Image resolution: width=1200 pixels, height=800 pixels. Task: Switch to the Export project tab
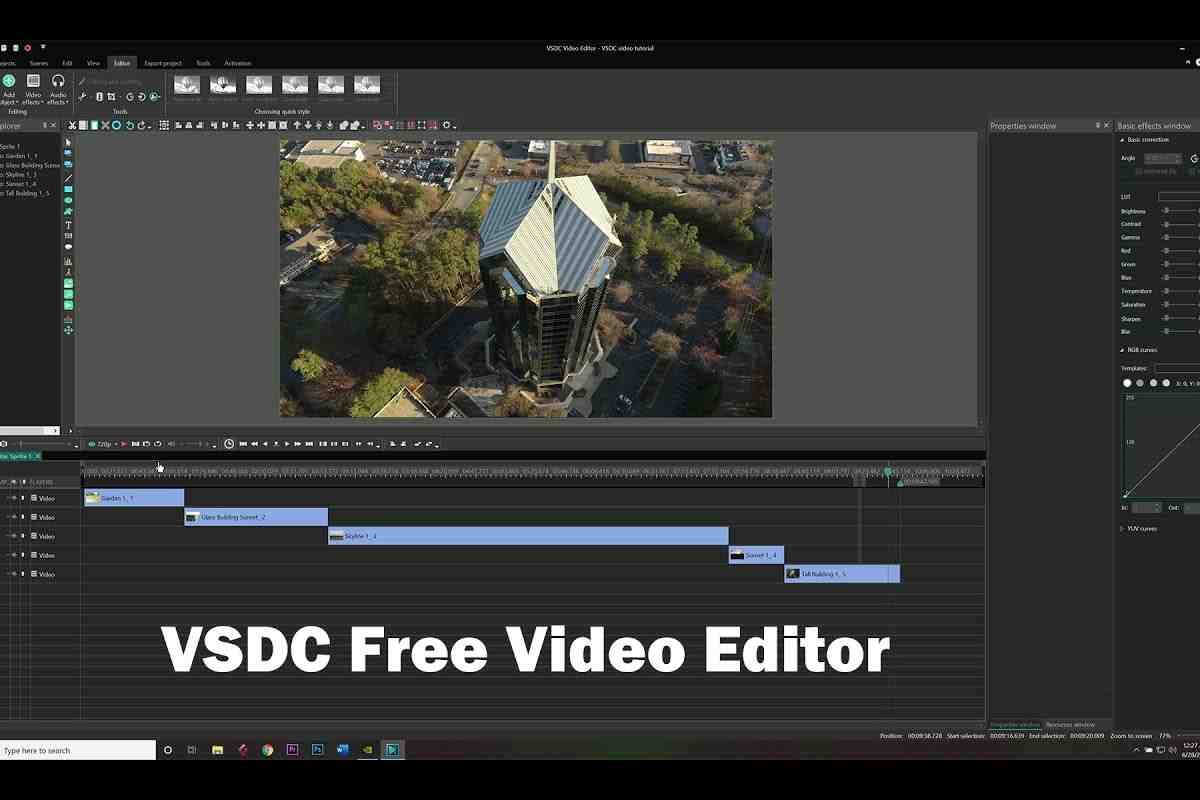pyautogui.click(x=162, y=62)
